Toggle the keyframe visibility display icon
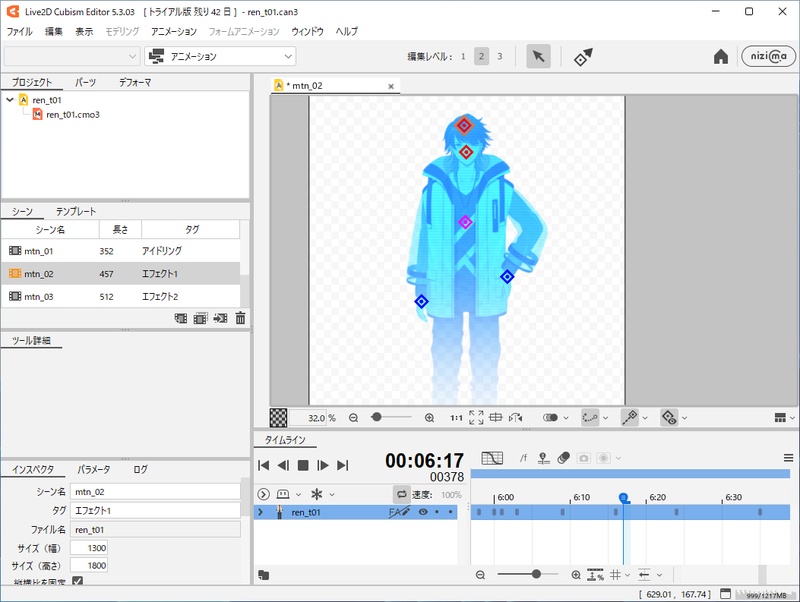Screen dimensions: 800x602 pos(668,417)
